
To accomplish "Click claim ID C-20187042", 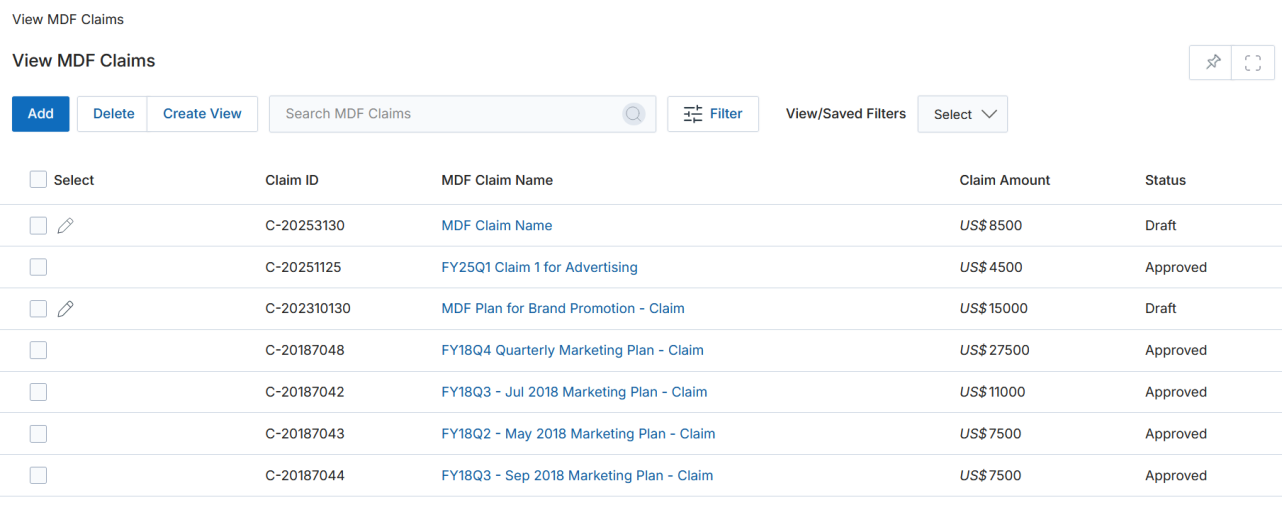I will tap(305, 392).
